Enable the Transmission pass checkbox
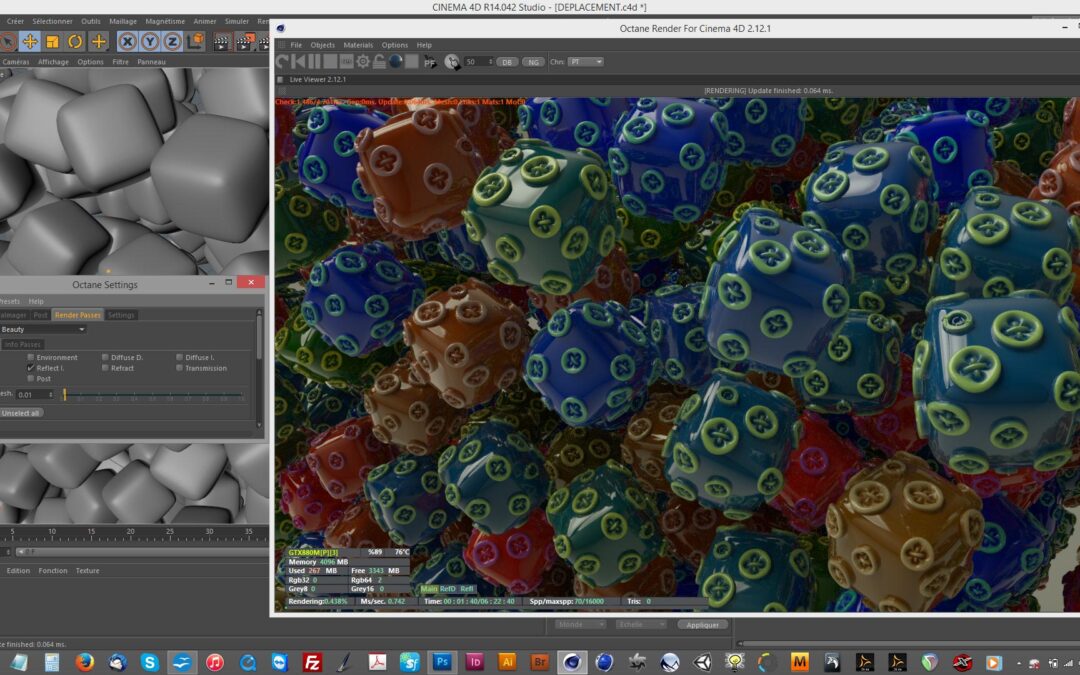 coord(180,368)
